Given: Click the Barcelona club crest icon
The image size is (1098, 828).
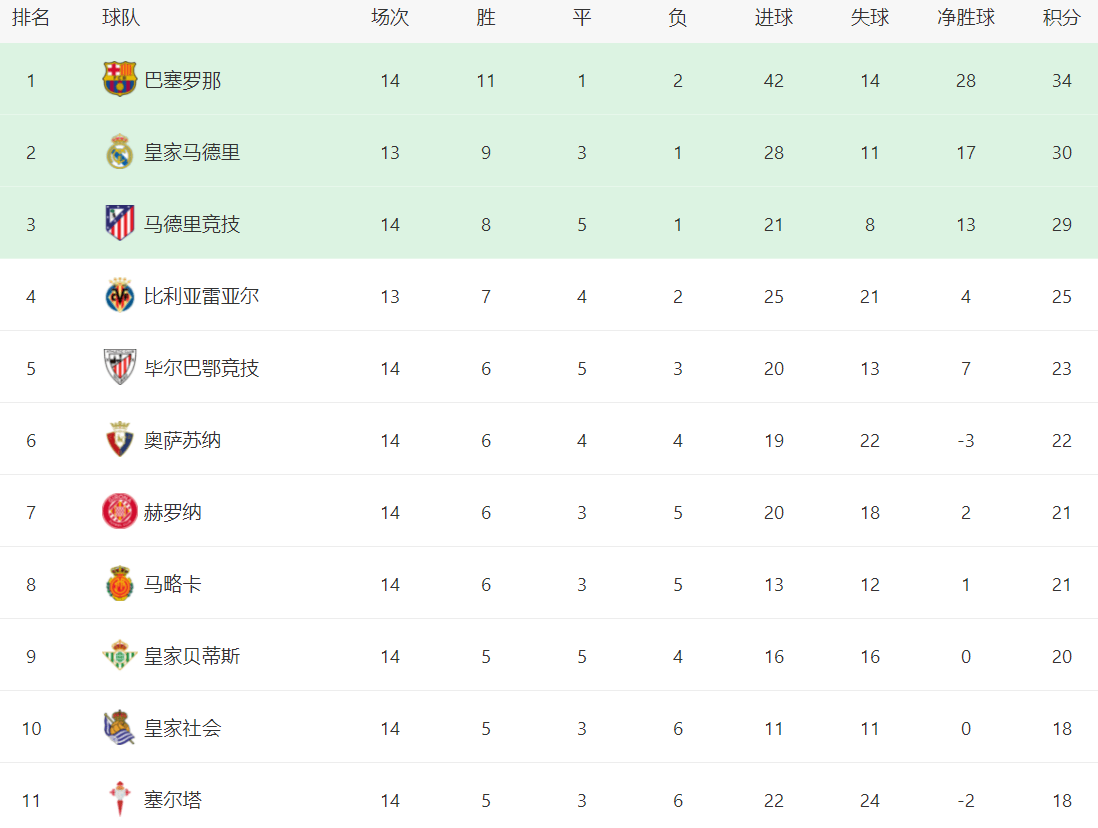Looking at the screenshot, I should [x=120, y=80].
